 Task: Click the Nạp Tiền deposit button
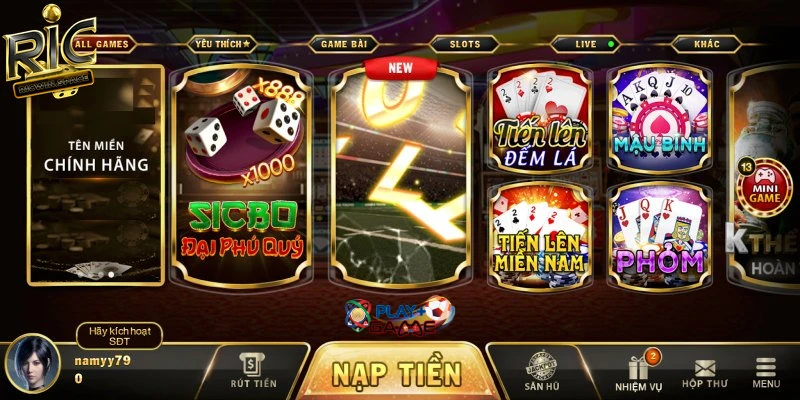pos(397,372)
